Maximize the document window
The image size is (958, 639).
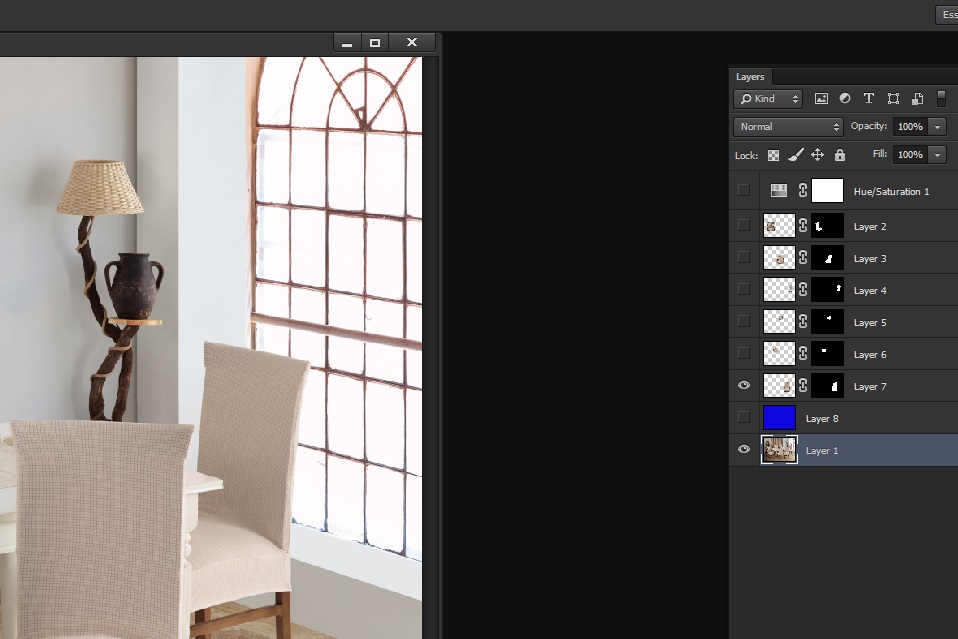click(375, 42)
